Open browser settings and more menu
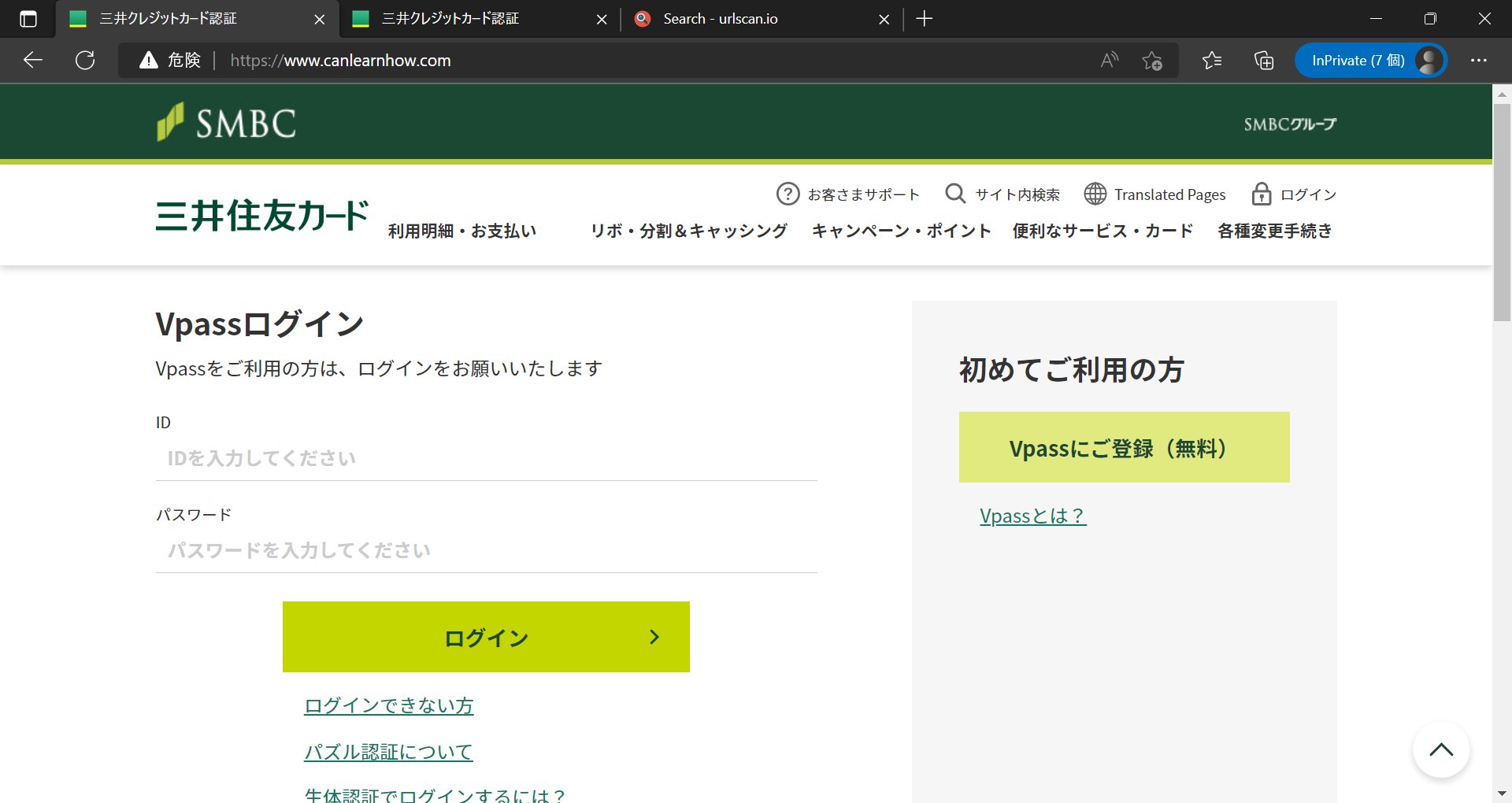This screenshot has height=803, width=1512. 1479,60
